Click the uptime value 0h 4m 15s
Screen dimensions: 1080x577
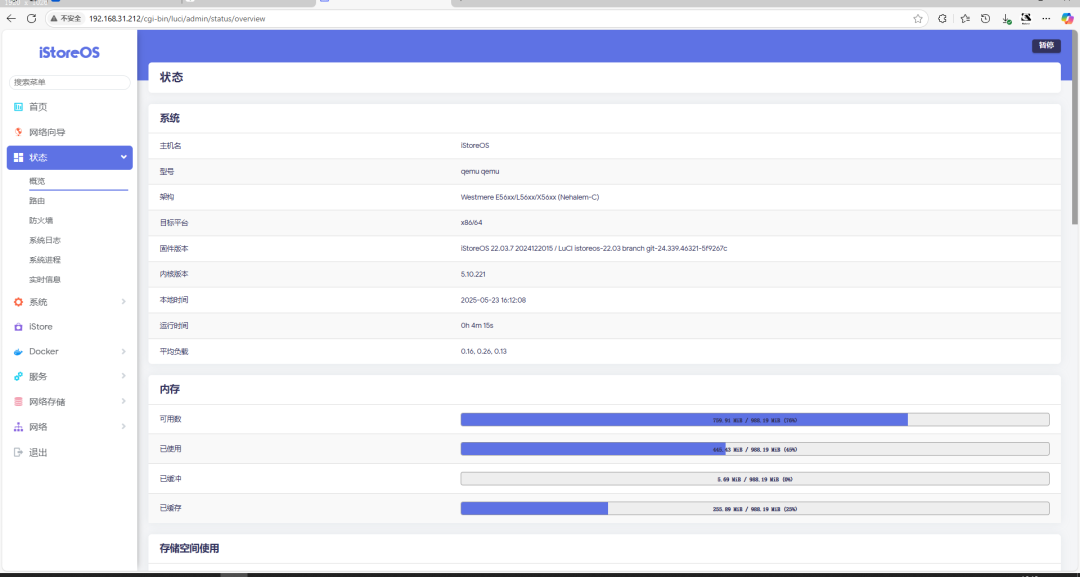click(477, 325)
